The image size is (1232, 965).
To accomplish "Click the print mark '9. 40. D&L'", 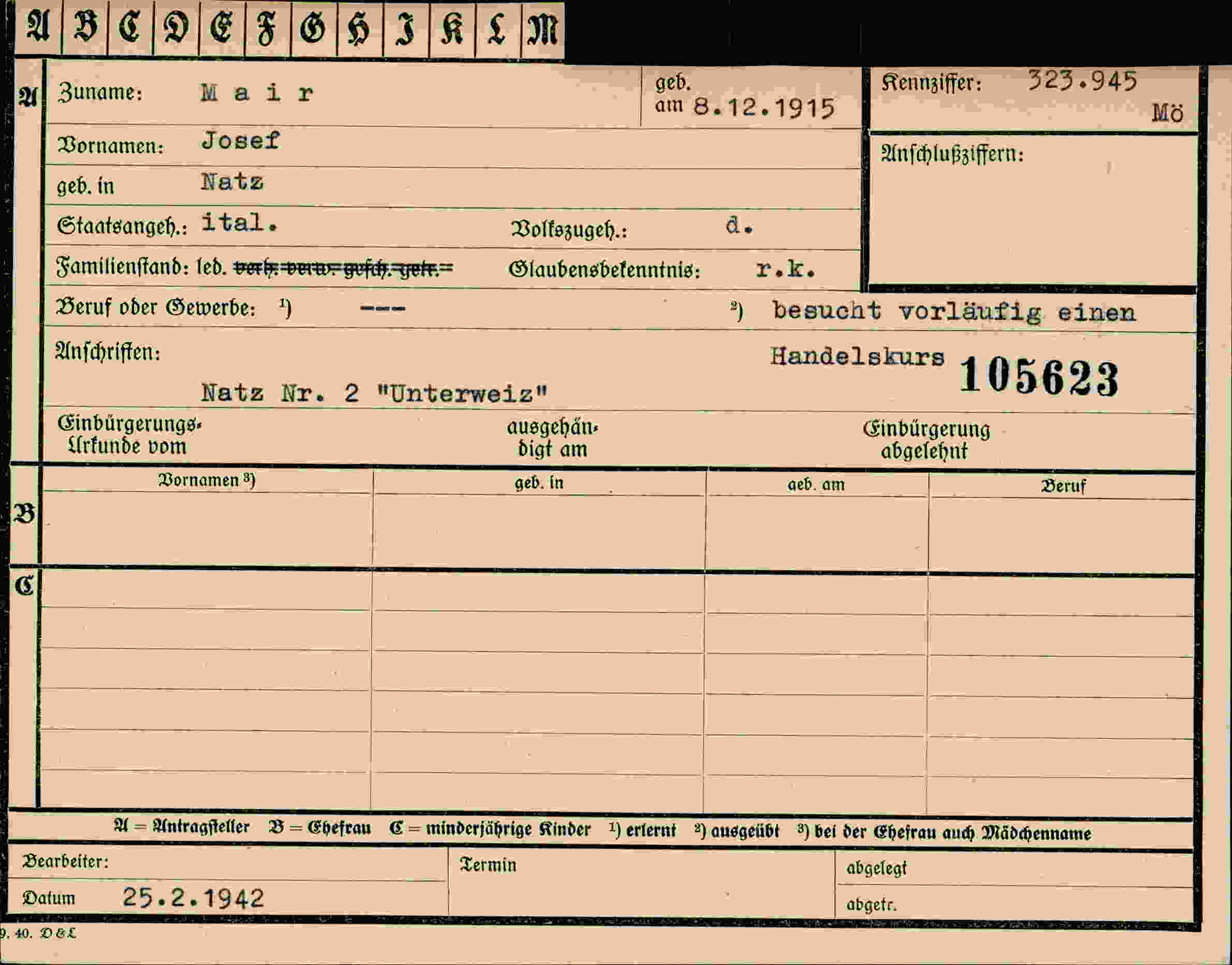I will 37,933.
